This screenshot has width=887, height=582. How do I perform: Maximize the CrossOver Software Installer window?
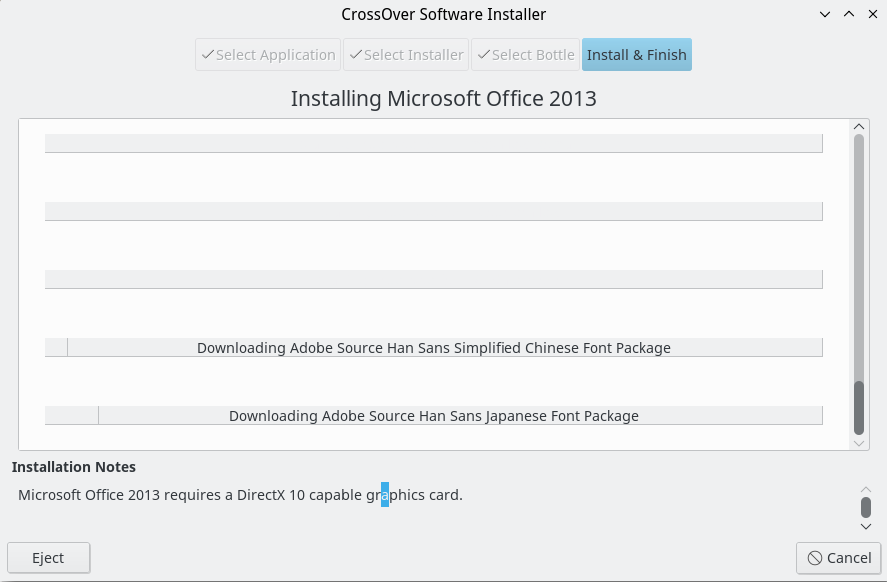849,14
